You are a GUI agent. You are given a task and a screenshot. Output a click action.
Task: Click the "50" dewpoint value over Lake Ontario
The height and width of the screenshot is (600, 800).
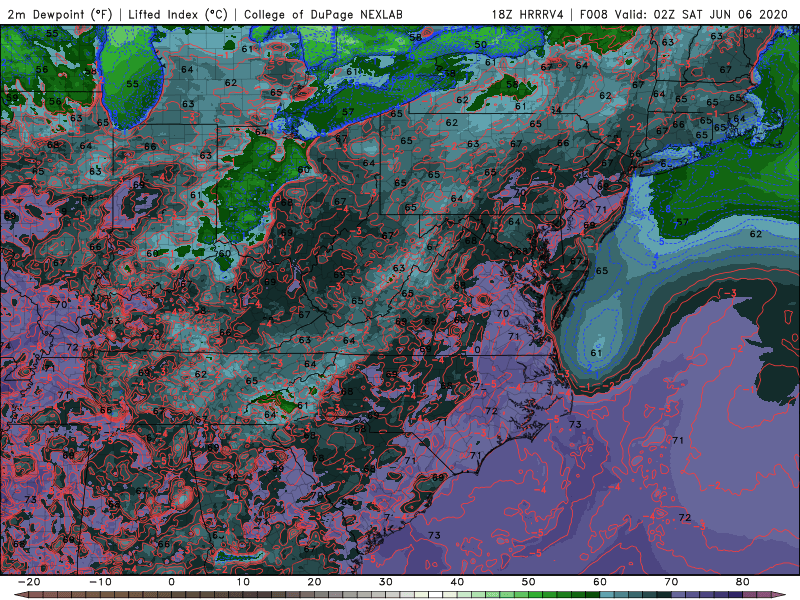(x=480, y=44)
